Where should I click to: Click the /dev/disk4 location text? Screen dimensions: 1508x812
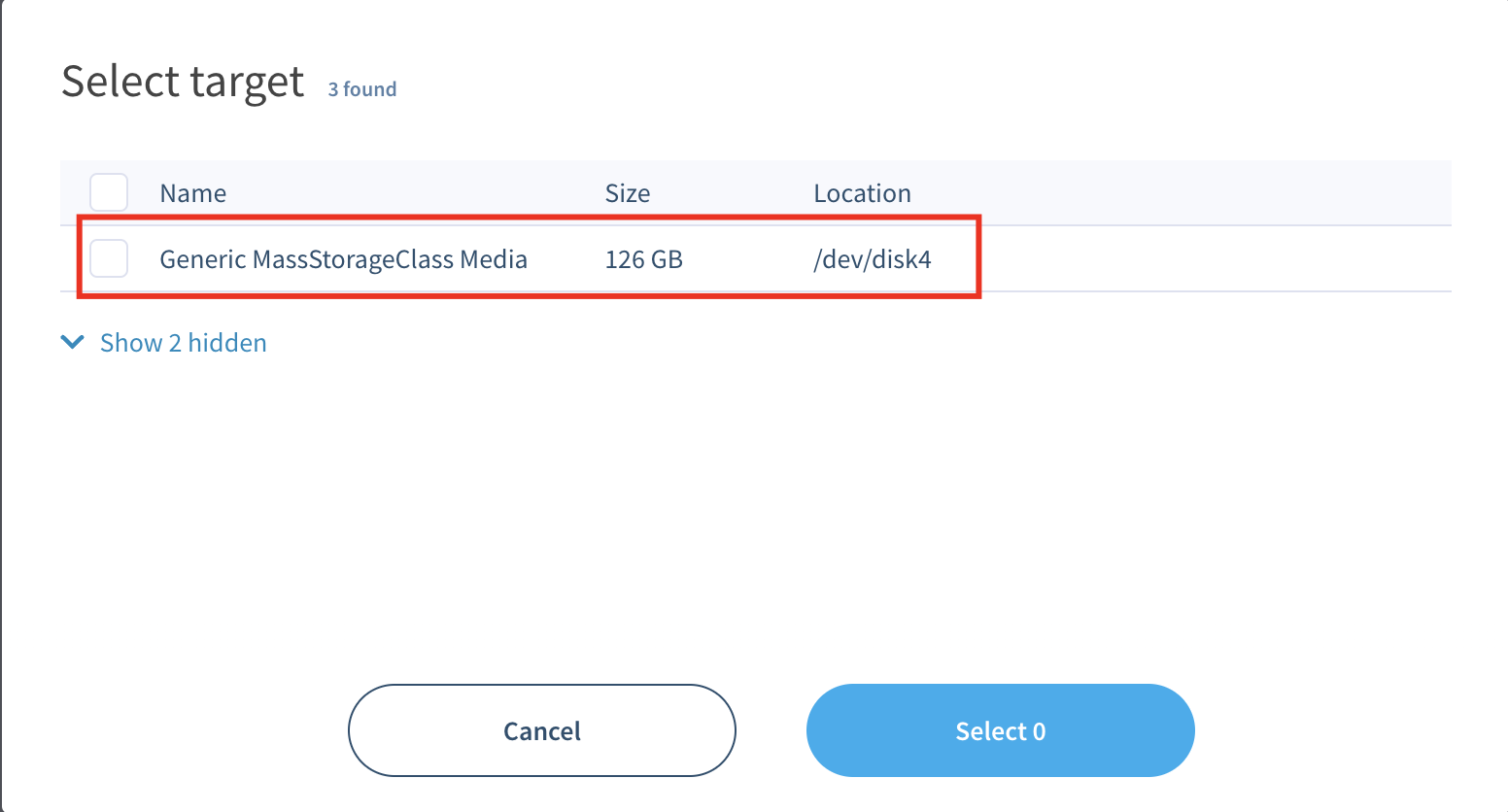(872, 259)
